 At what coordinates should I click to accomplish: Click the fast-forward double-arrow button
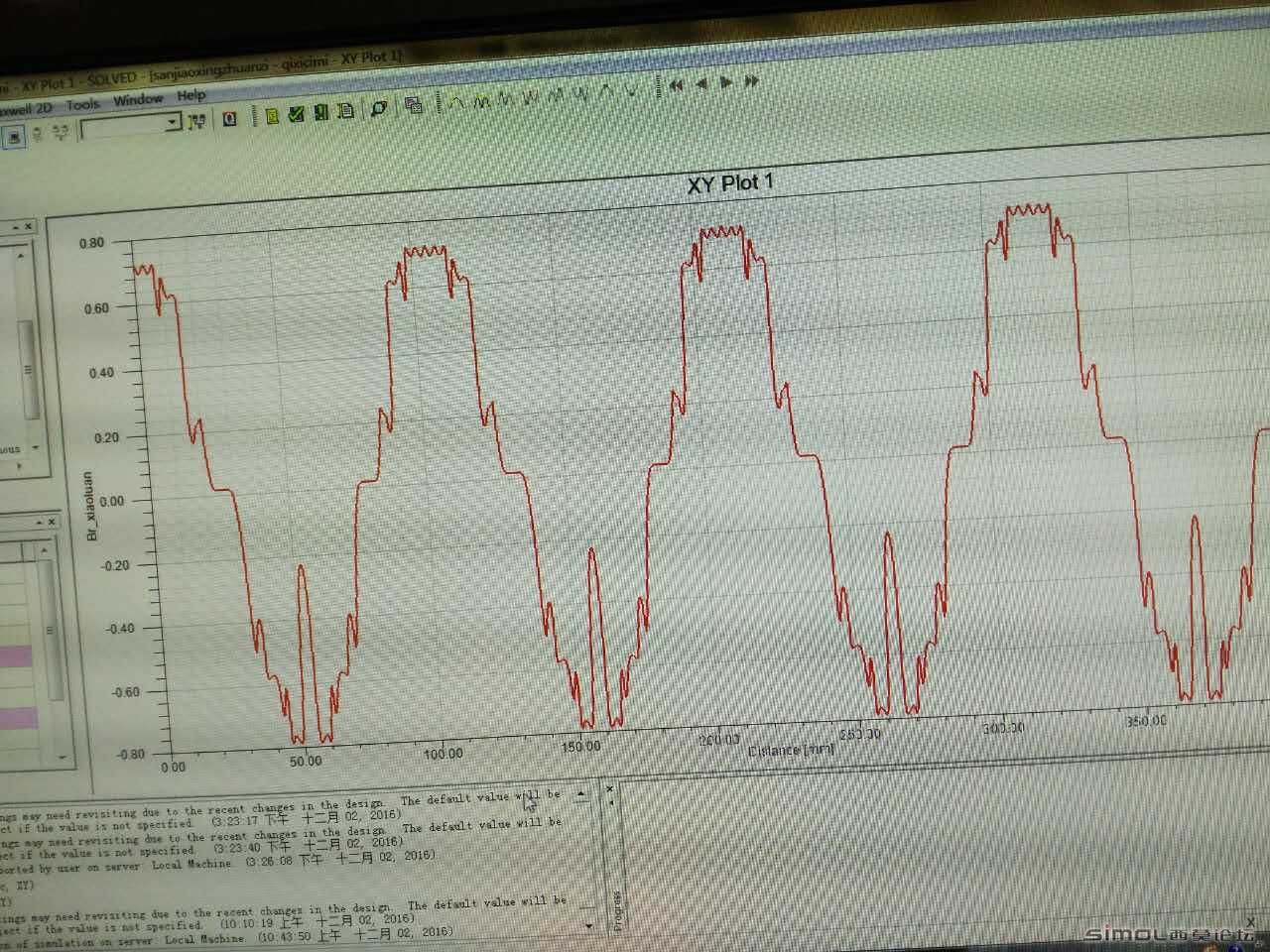pyautogui.click(x=752, y=81)
